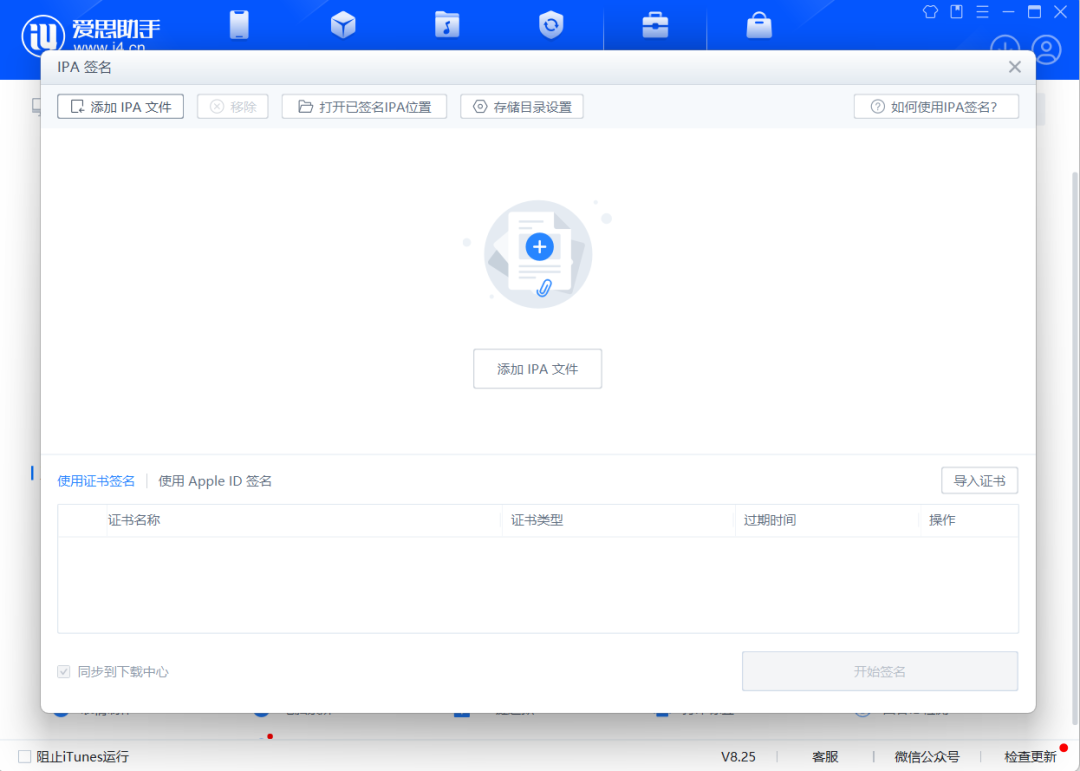Switch to 使用 Apple ID 签名 tab

click(215, 481)
